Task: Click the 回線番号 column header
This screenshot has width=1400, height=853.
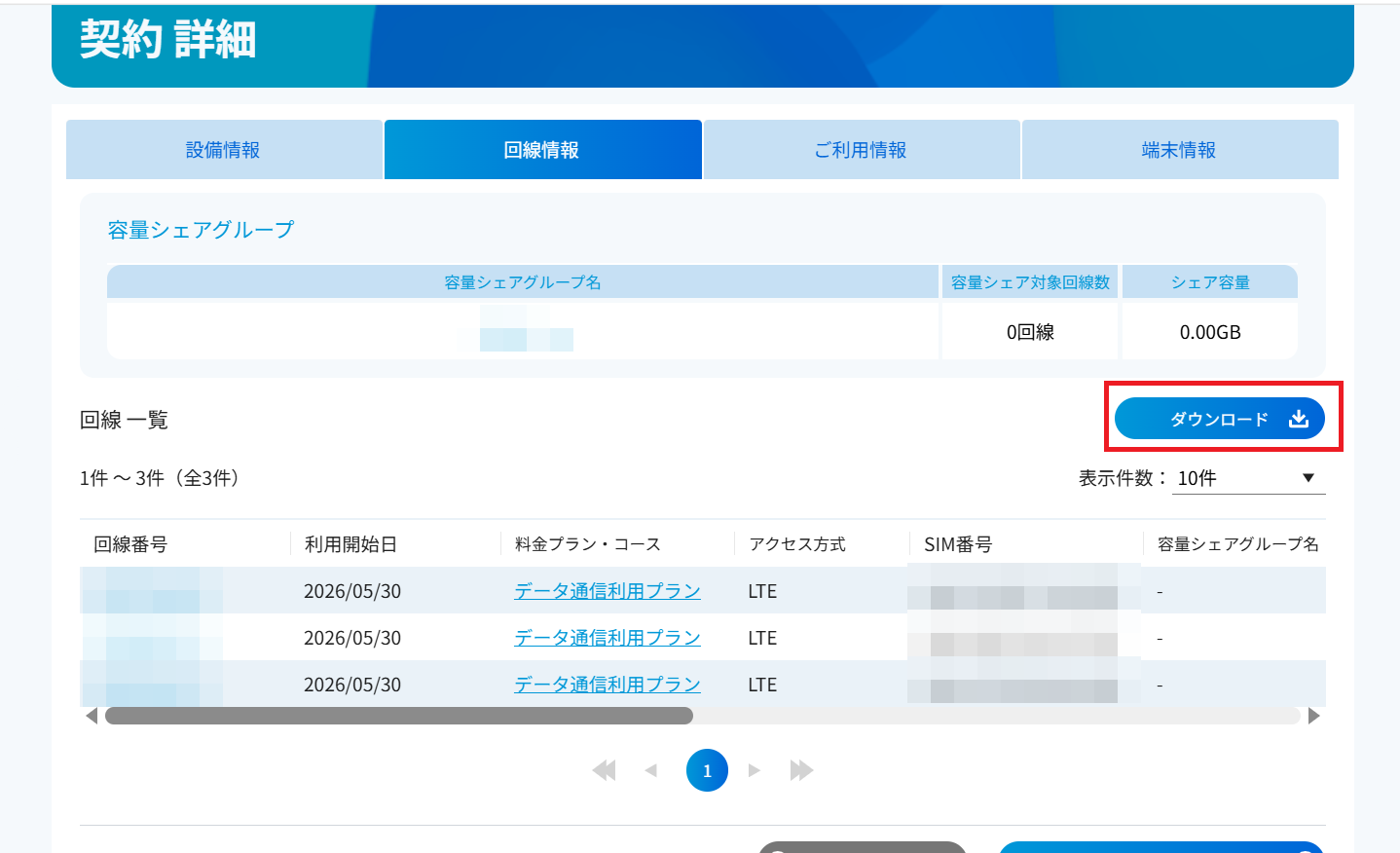Action: (x=130, y=544)
